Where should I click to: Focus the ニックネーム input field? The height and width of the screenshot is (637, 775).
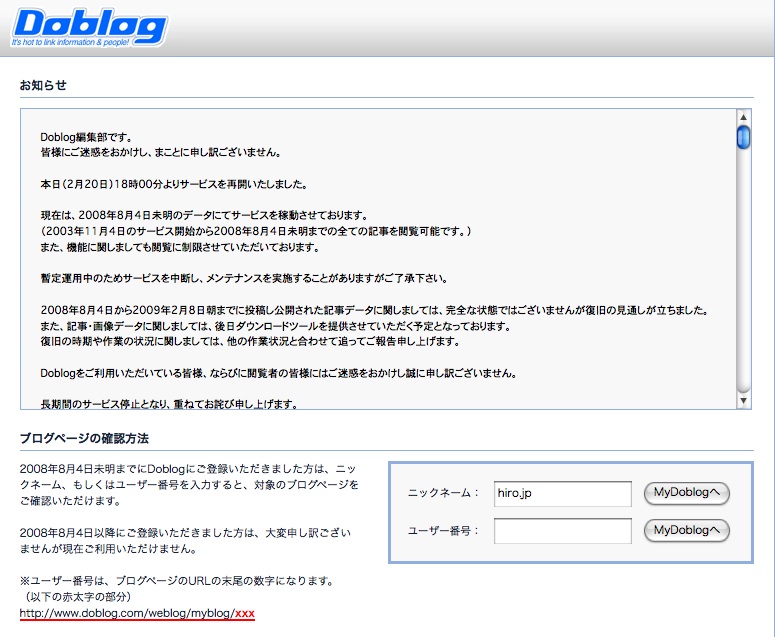point(562,494)
